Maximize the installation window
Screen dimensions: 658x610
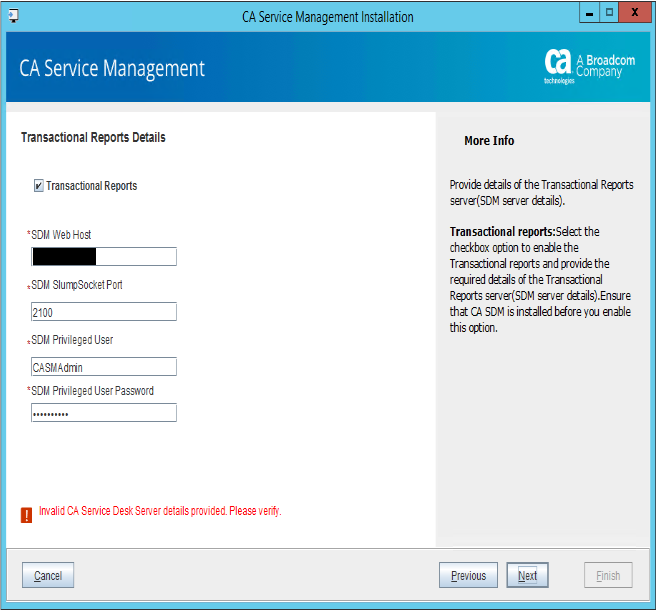pos(609,14)
